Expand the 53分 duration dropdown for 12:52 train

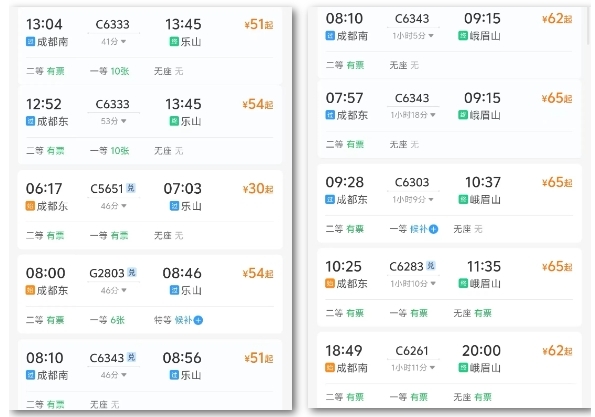[113, 121]
